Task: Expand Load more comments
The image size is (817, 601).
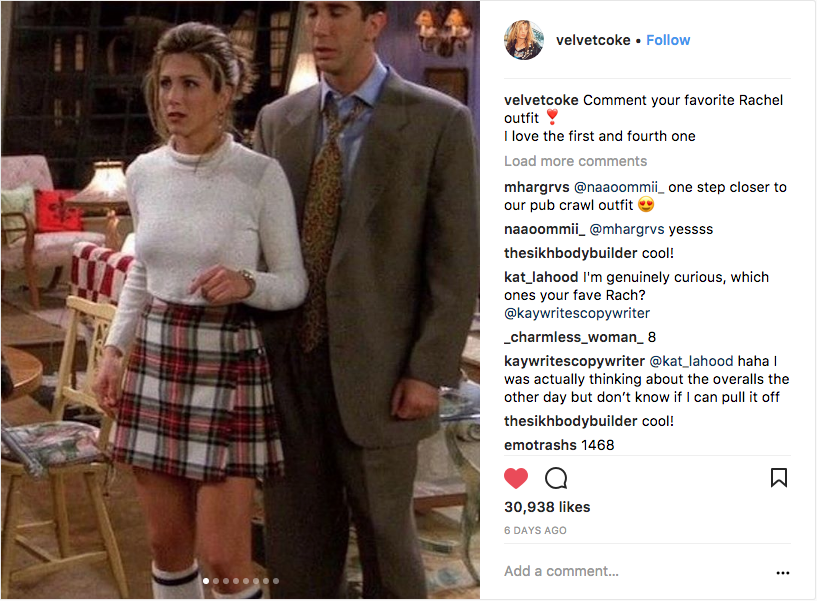Action: (575, 161)
